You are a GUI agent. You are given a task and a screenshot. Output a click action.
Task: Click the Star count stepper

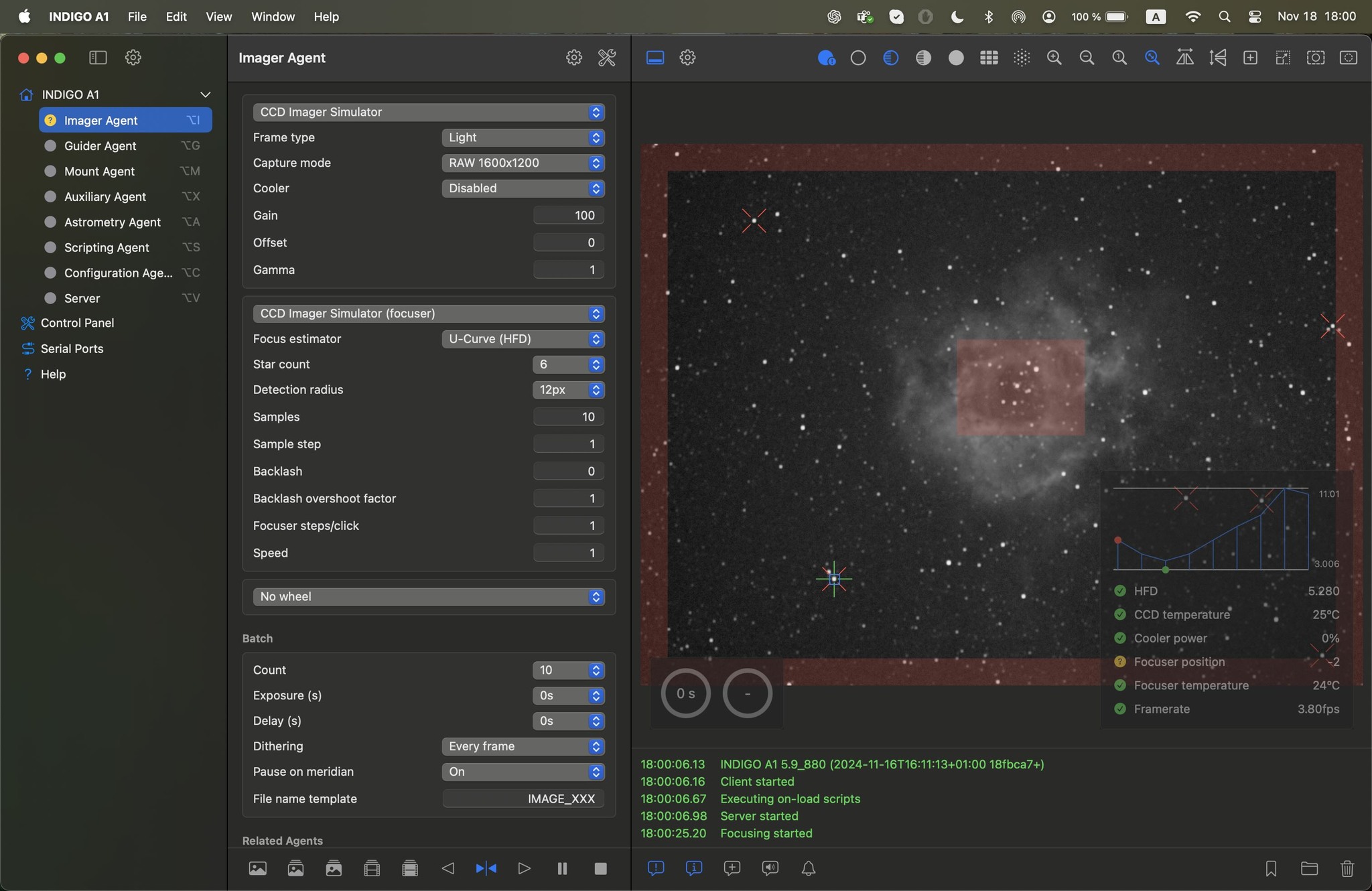pyautogui.click(x=569, y=364)
